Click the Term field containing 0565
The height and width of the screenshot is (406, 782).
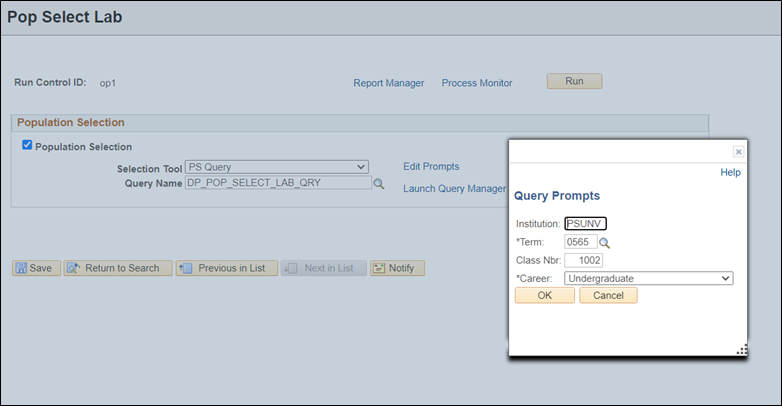581,242
